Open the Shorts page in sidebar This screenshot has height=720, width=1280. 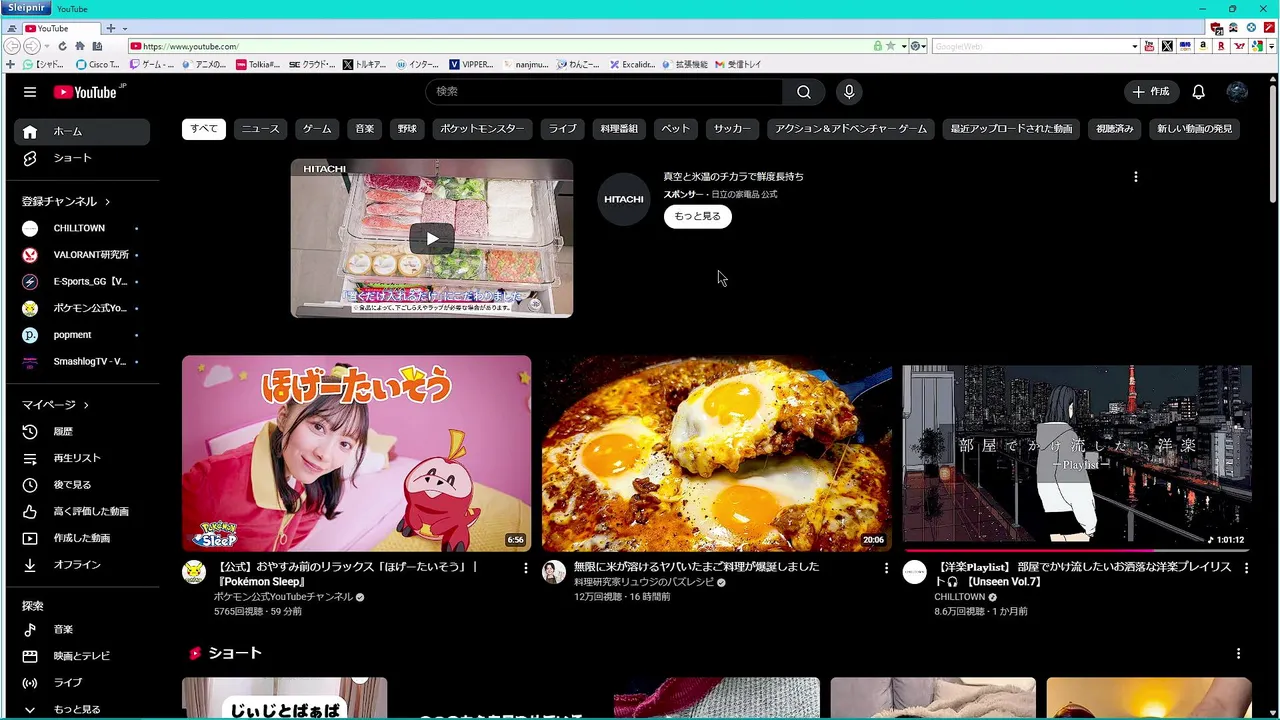pyautogui.click(x=82, y=158)
